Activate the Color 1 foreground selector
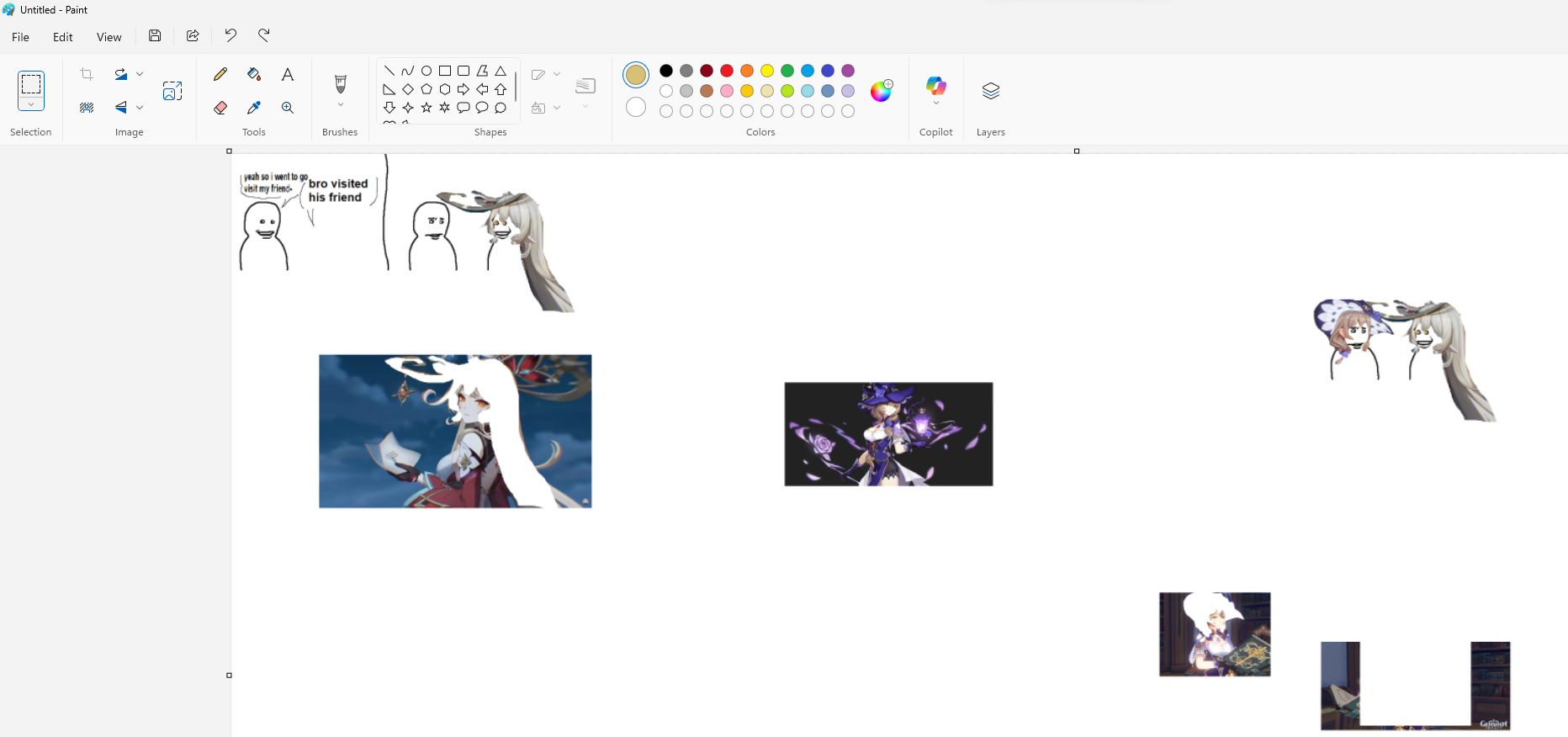This screenshot has width=1568, height=737. (636, 75)
